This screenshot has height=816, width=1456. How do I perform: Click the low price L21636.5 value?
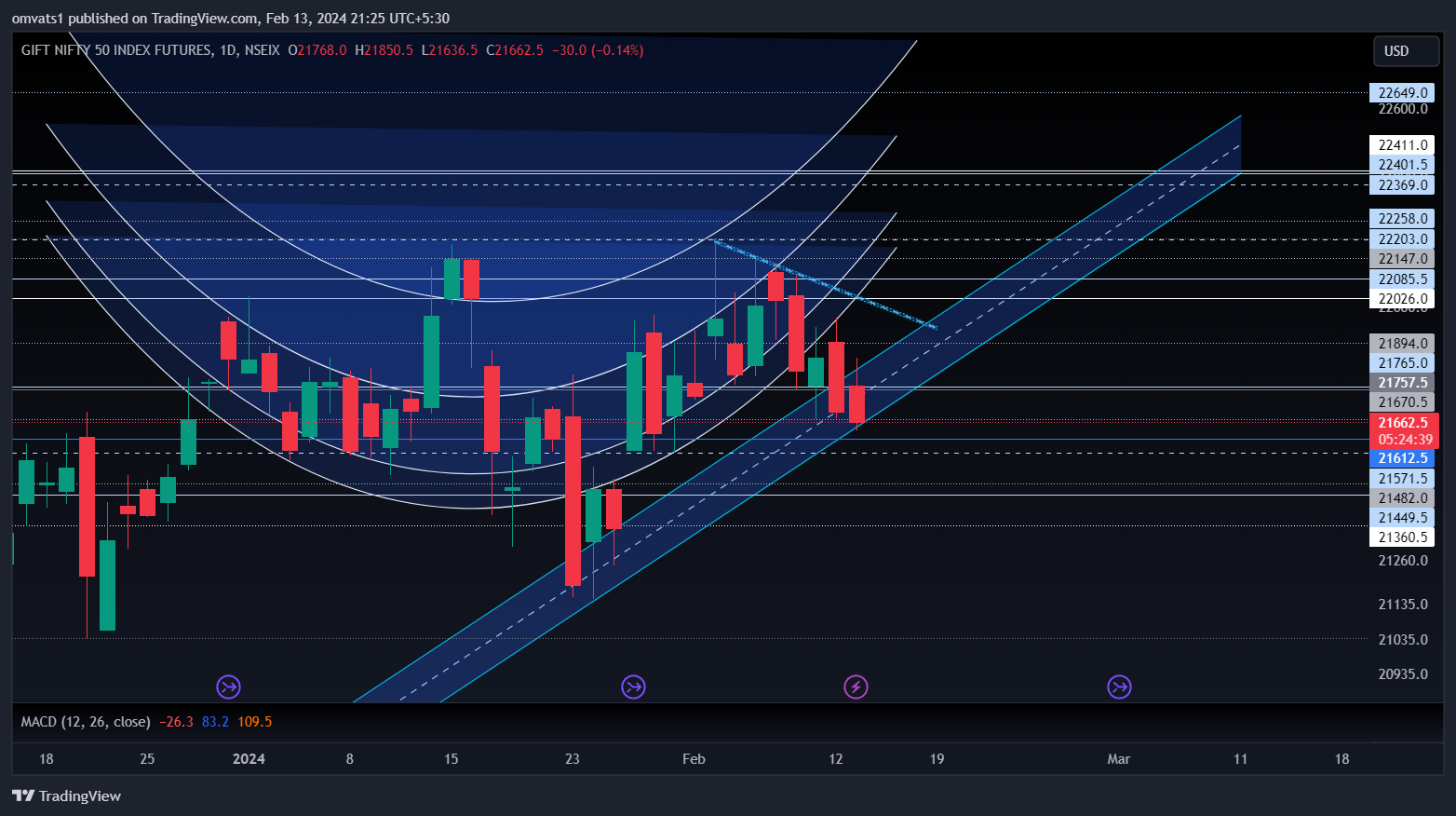(450, 50)
